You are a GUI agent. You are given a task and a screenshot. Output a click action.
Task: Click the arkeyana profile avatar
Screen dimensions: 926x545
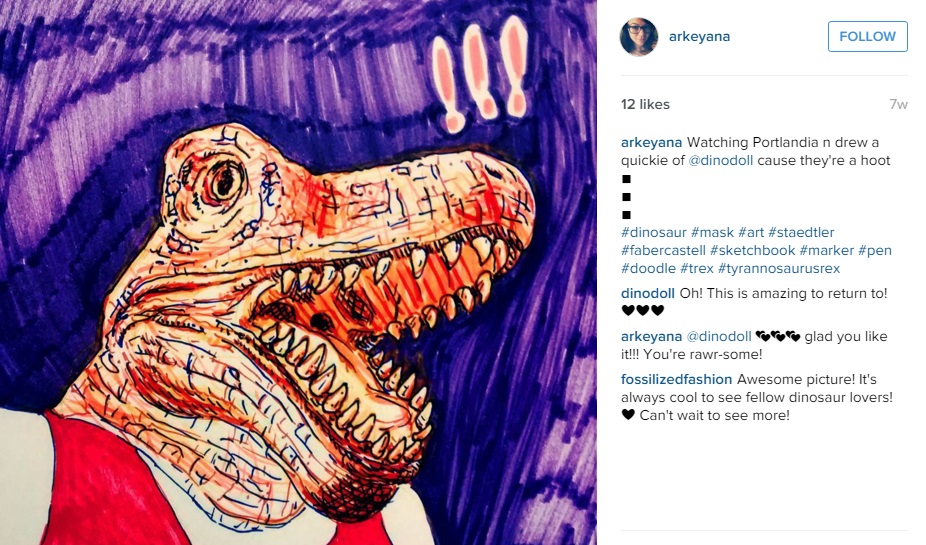click(638, 37)
